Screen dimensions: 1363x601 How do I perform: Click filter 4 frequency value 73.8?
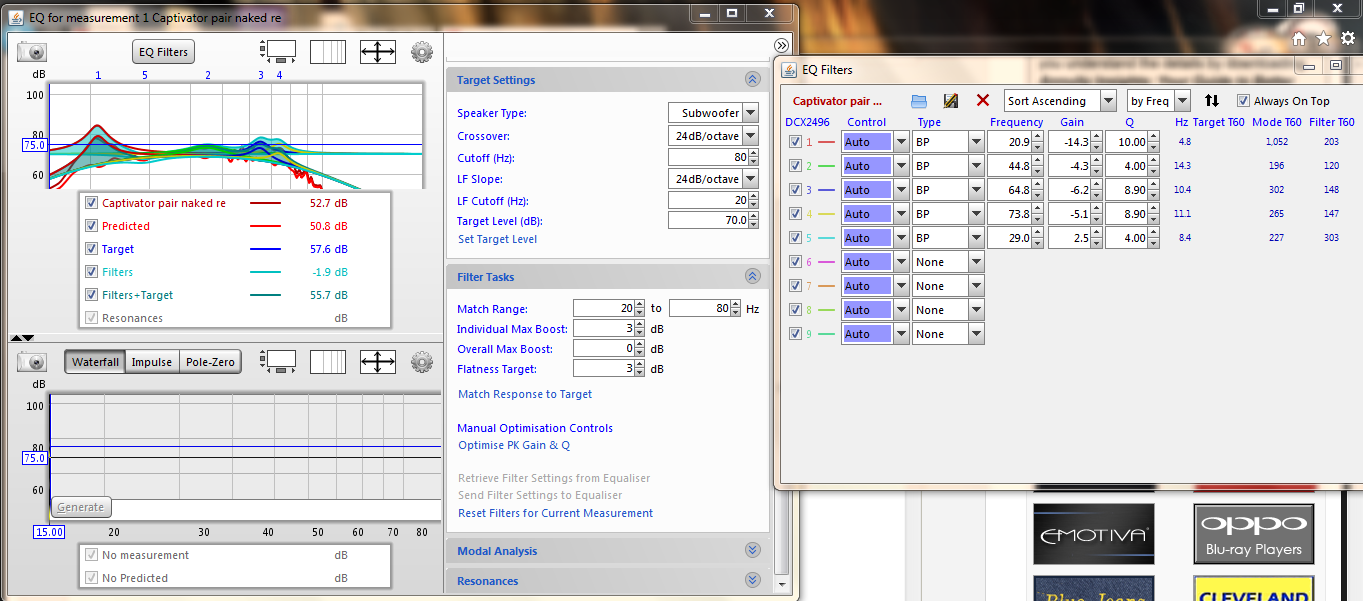click(1010, 214)
